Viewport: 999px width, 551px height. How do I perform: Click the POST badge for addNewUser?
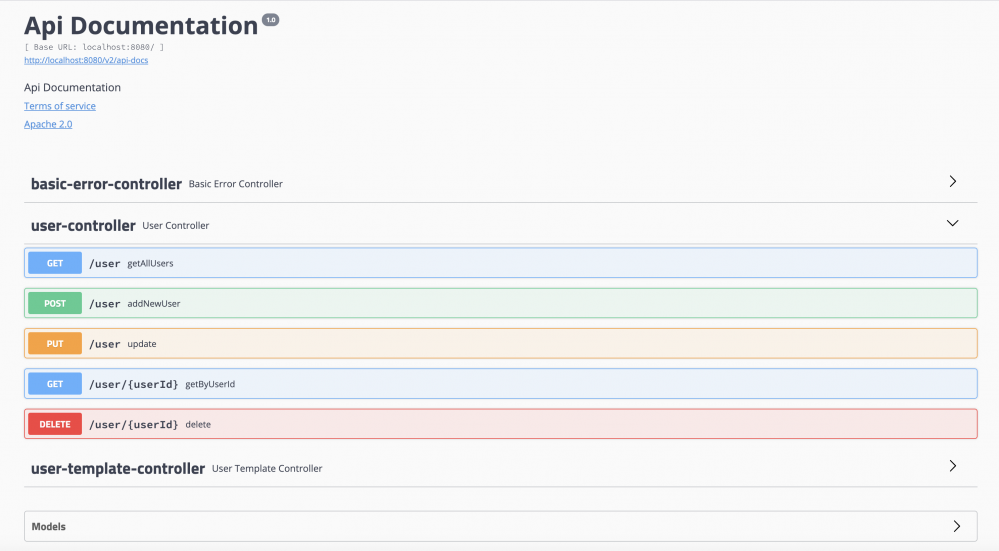(55, 303)
